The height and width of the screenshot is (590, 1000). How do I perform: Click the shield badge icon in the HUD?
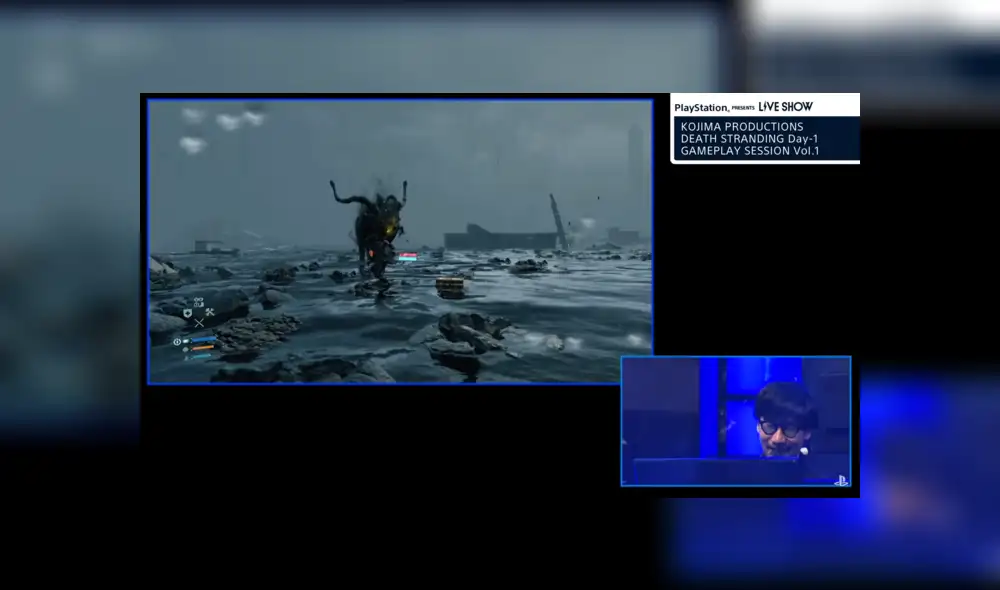[x=187, y=312]
